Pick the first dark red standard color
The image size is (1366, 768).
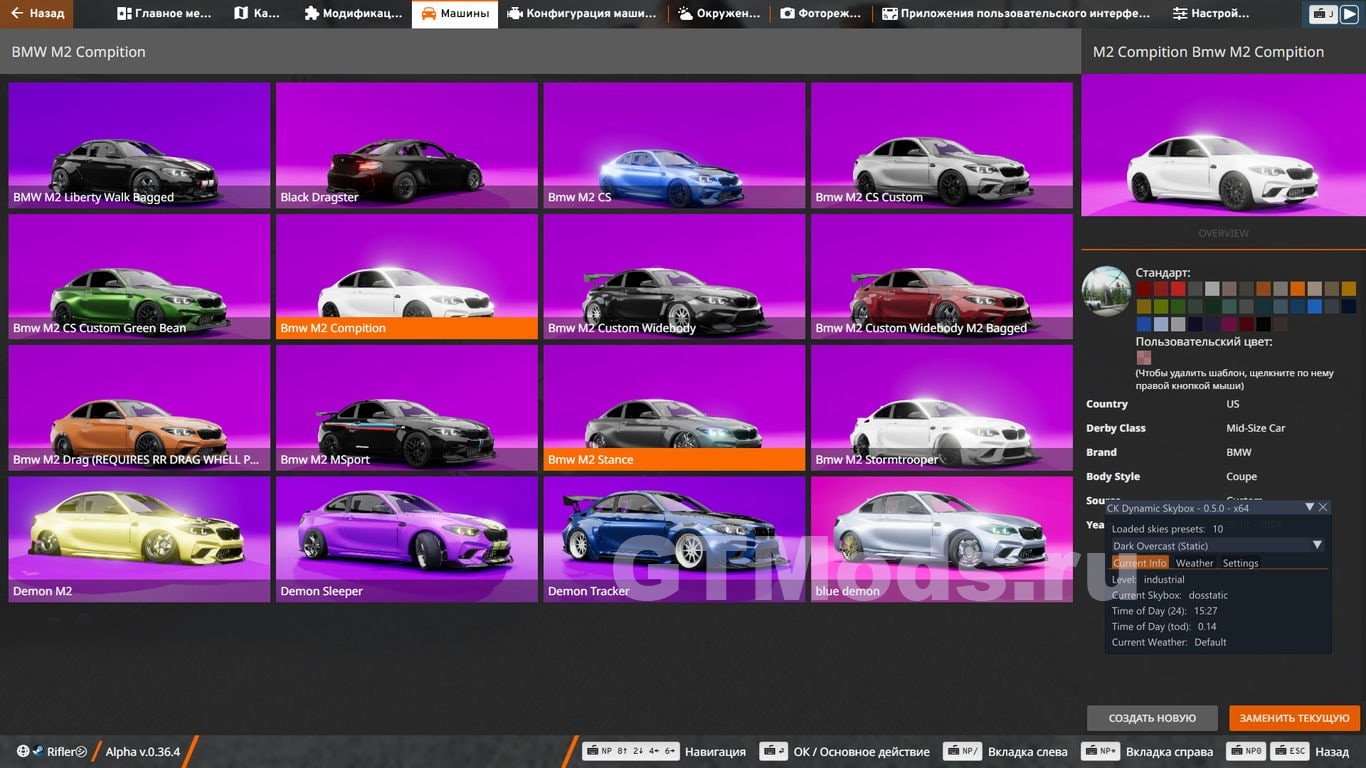point(1143,289)
